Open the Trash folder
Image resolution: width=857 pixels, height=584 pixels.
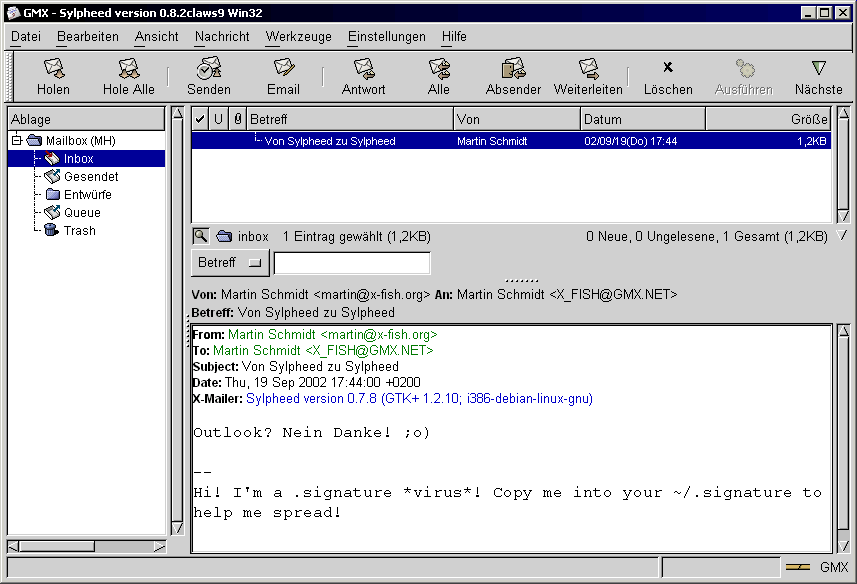click(79, 231)
